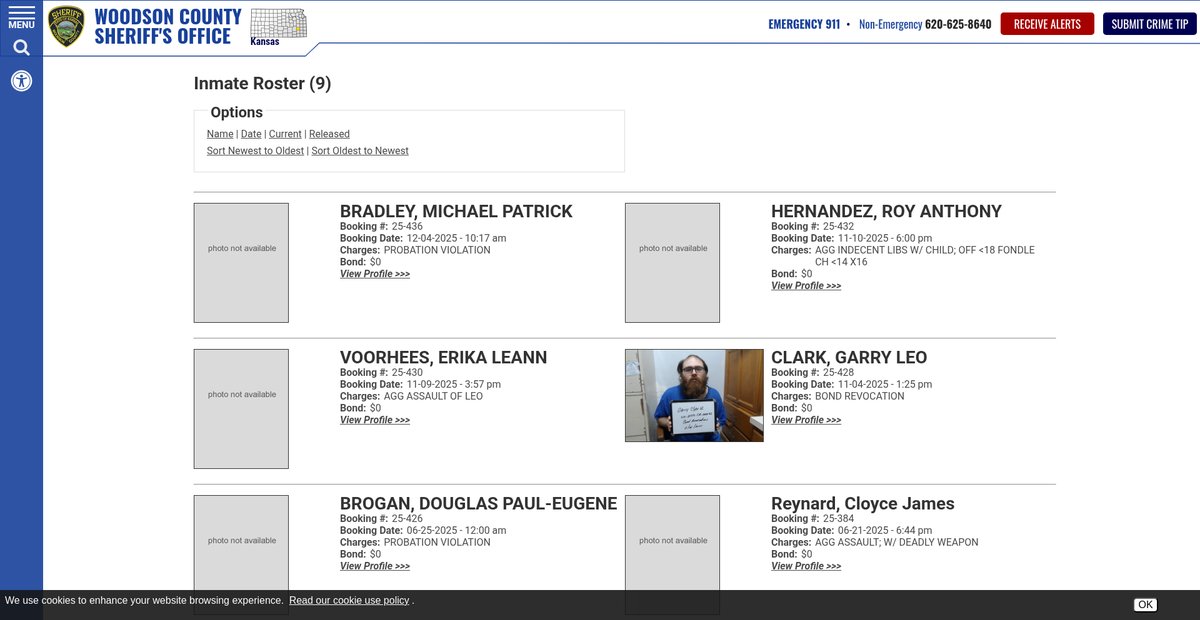Read the cookie use policy link
Image resolution: width=1200 pixels, height=620 pixels.
point(349,600)
